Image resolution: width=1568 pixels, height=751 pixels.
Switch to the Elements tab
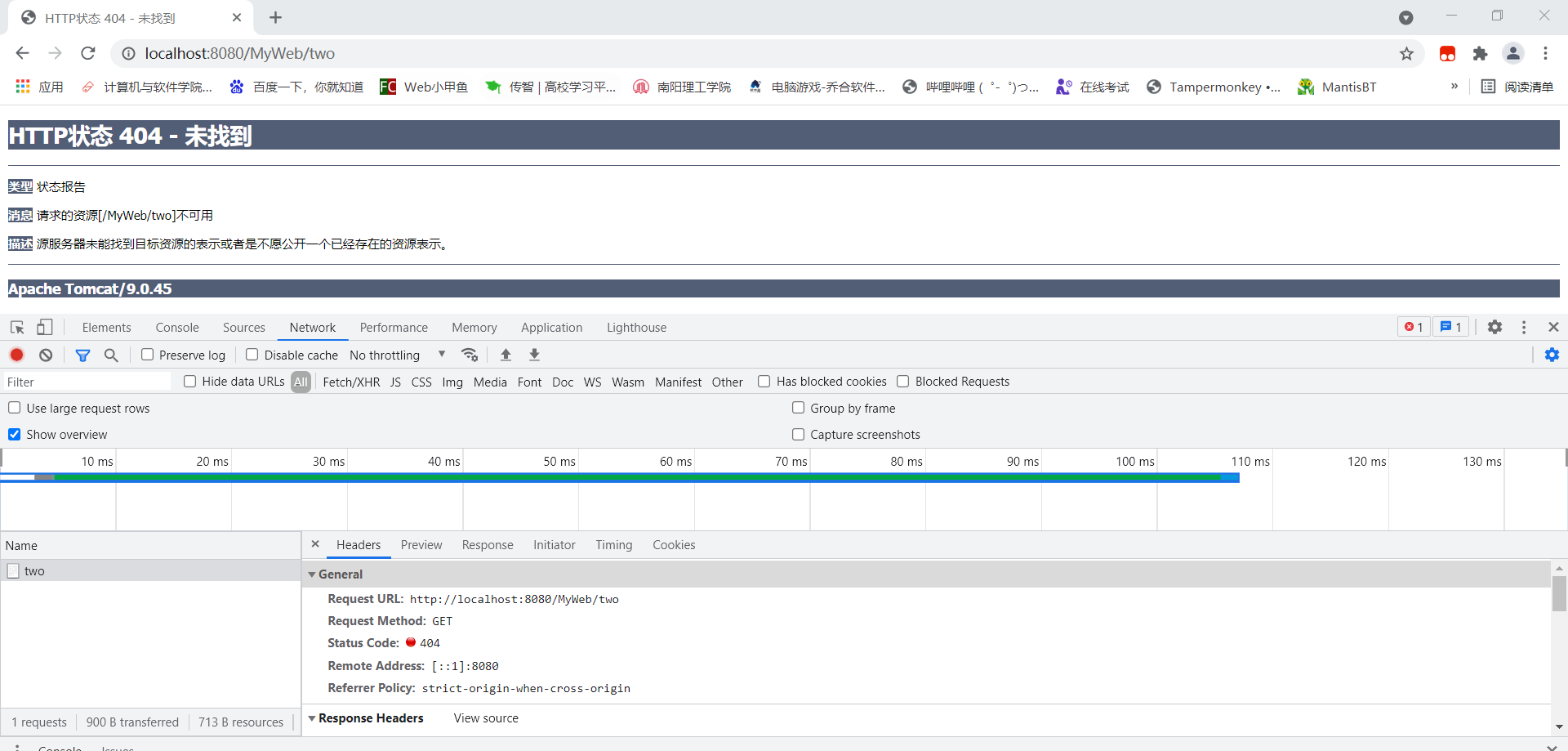point(106,327)
